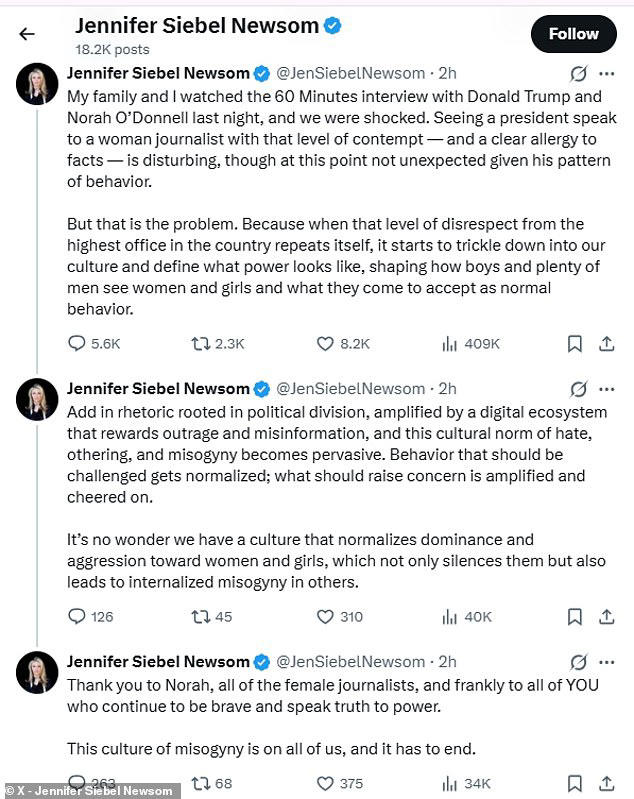The height and width of the screenshot is (799, 634).
Task: View analytics showing 40K views
Action: [x=450, y=616]
